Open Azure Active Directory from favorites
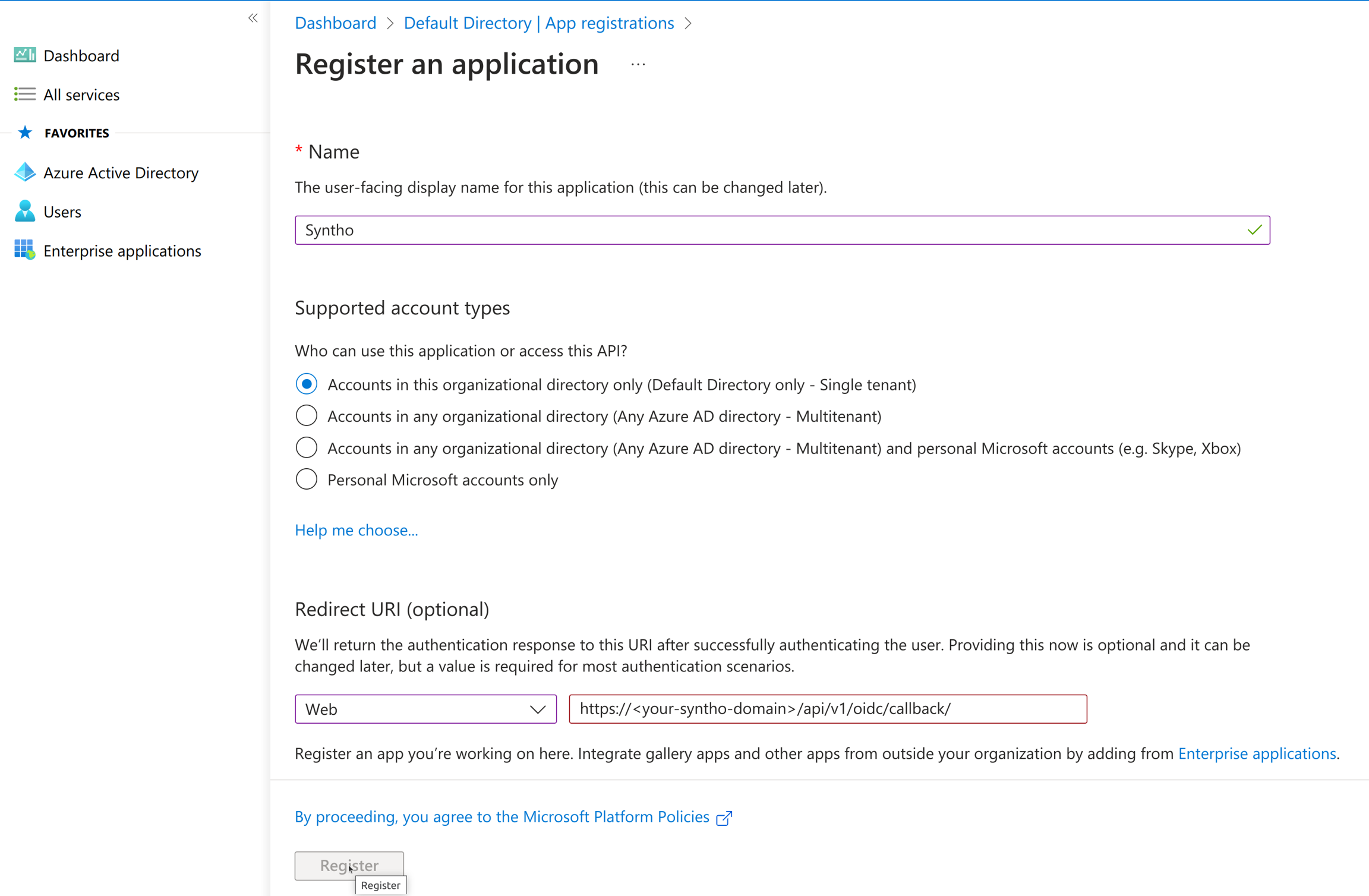Viewport: 1369px width, 896px height. click(x=121, y=173)
